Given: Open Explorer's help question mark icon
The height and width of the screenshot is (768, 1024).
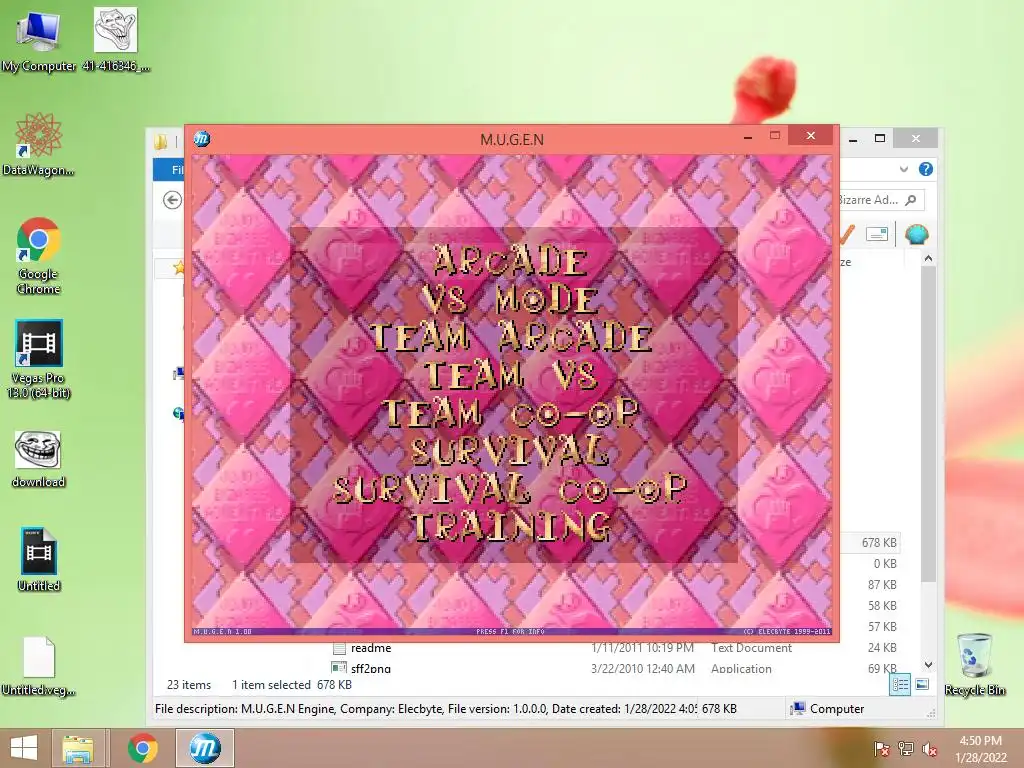Looking at the screenshot, I should (x=925, y=169).
